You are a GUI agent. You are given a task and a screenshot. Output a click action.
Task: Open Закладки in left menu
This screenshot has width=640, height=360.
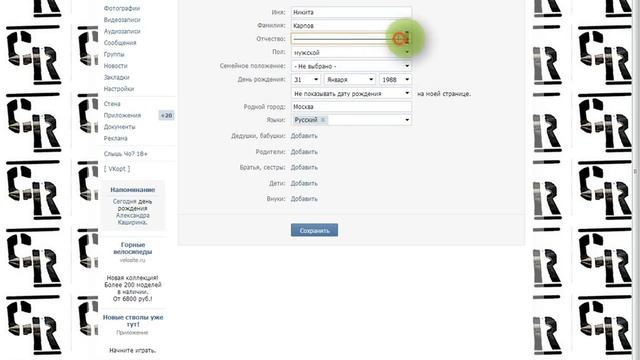point(116,77)
